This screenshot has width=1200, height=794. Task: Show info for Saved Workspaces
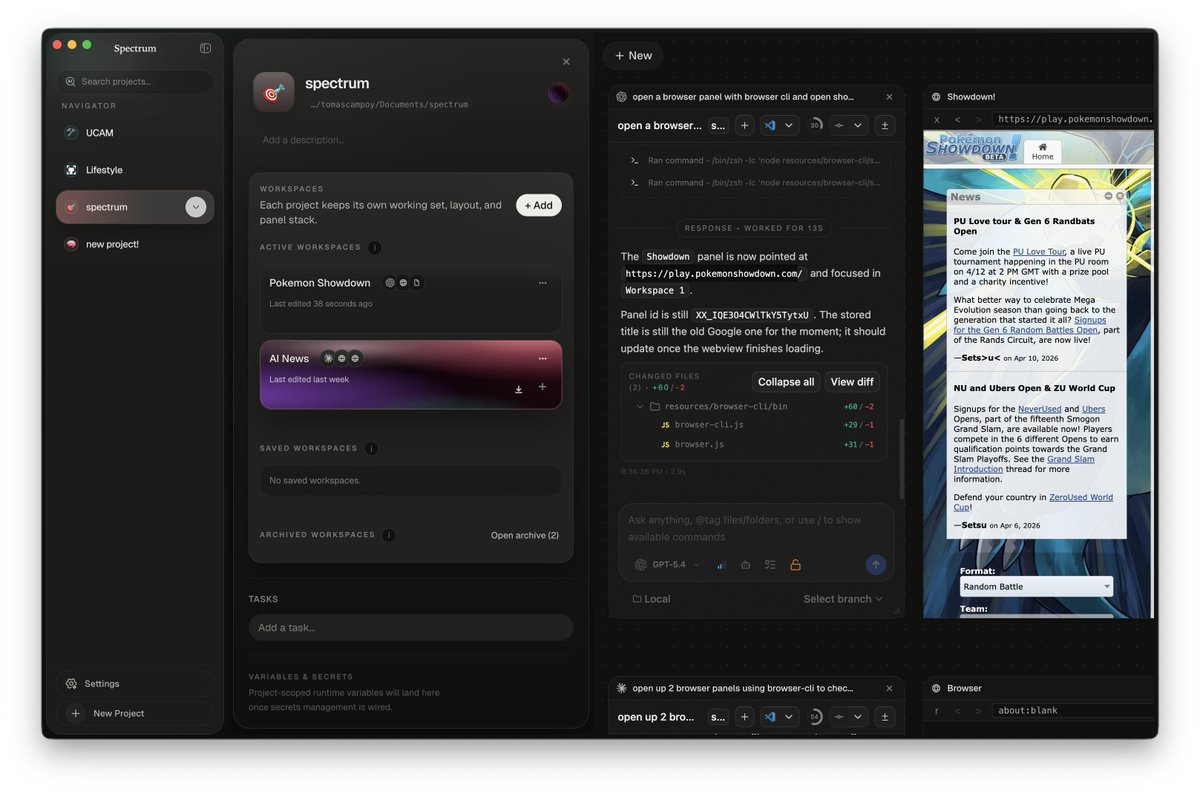(371, 449)
